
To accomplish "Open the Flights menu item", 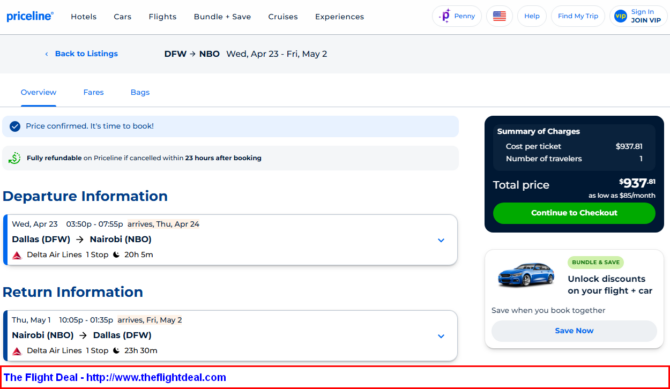I will (162, 17).
